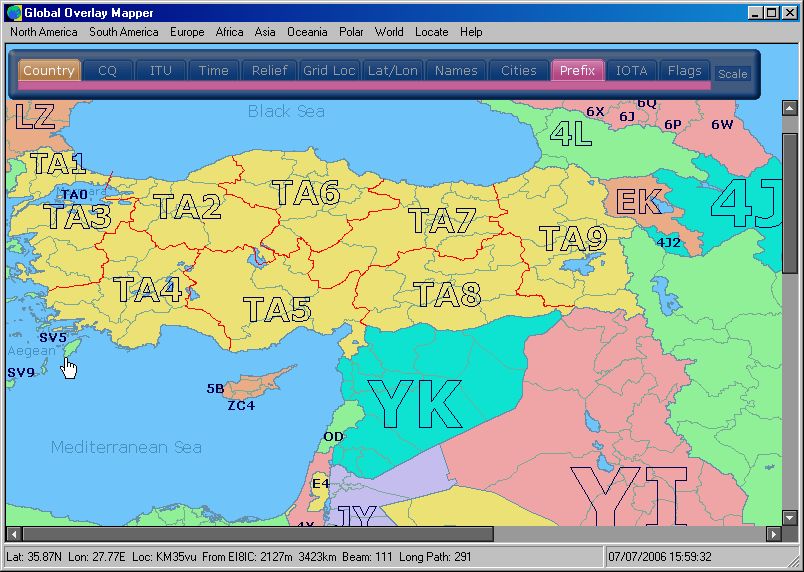Image resolution: width=804 pixels, height=572 pixels.
Task: Click the TA6 prefix label
Action: coord(306,192)
